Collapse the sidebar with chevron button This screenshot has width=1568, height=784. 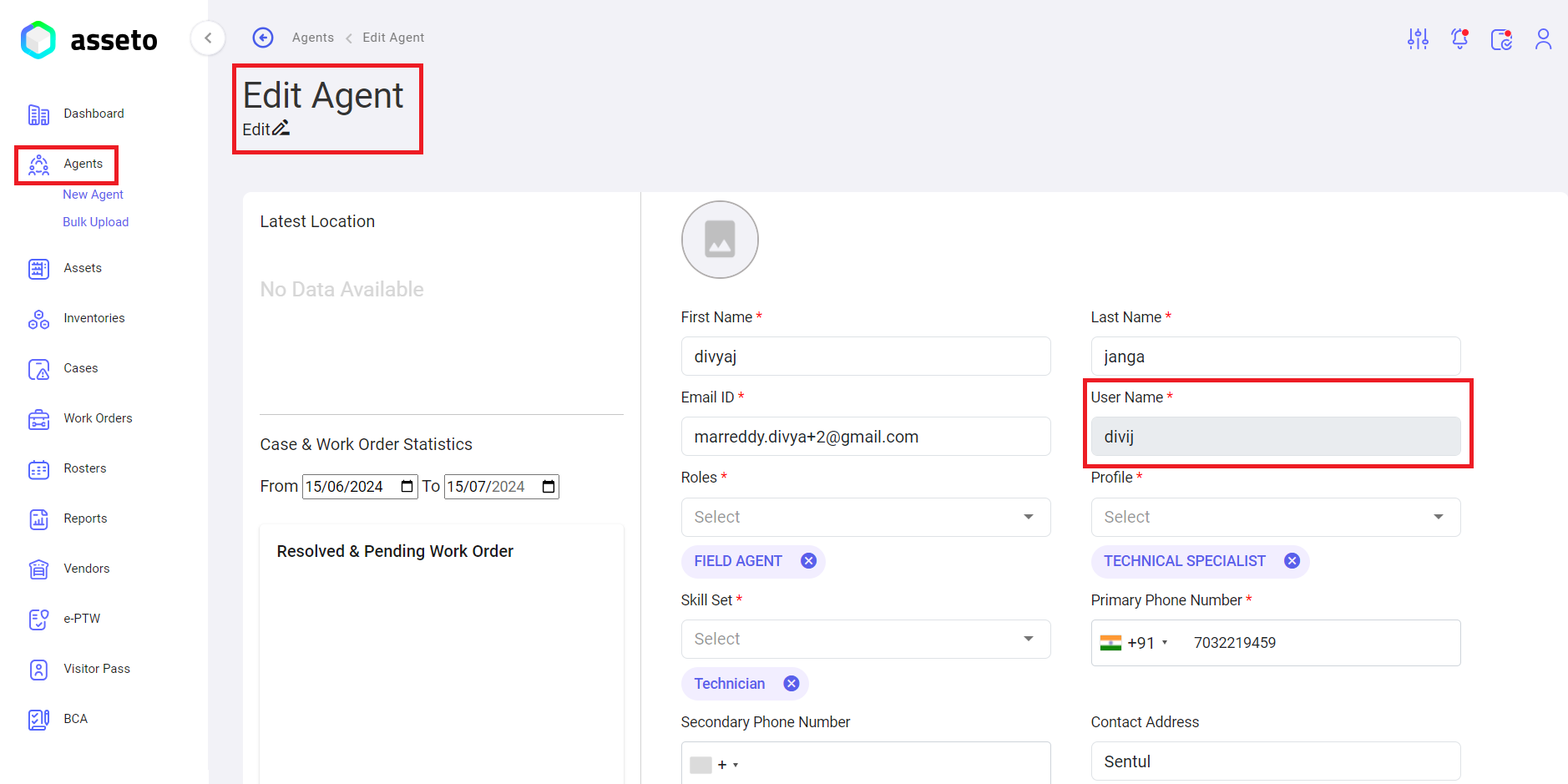(208, 38)
